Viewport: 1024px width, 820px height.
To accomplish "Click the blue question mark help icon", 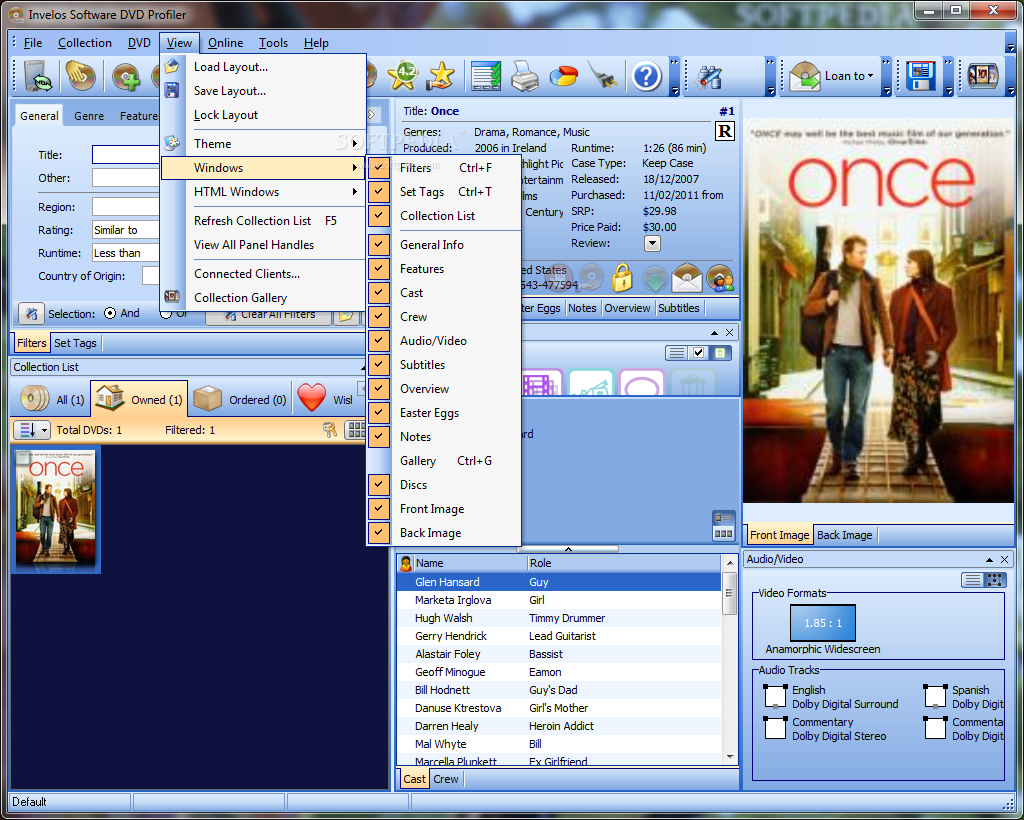I will (647, 76).
